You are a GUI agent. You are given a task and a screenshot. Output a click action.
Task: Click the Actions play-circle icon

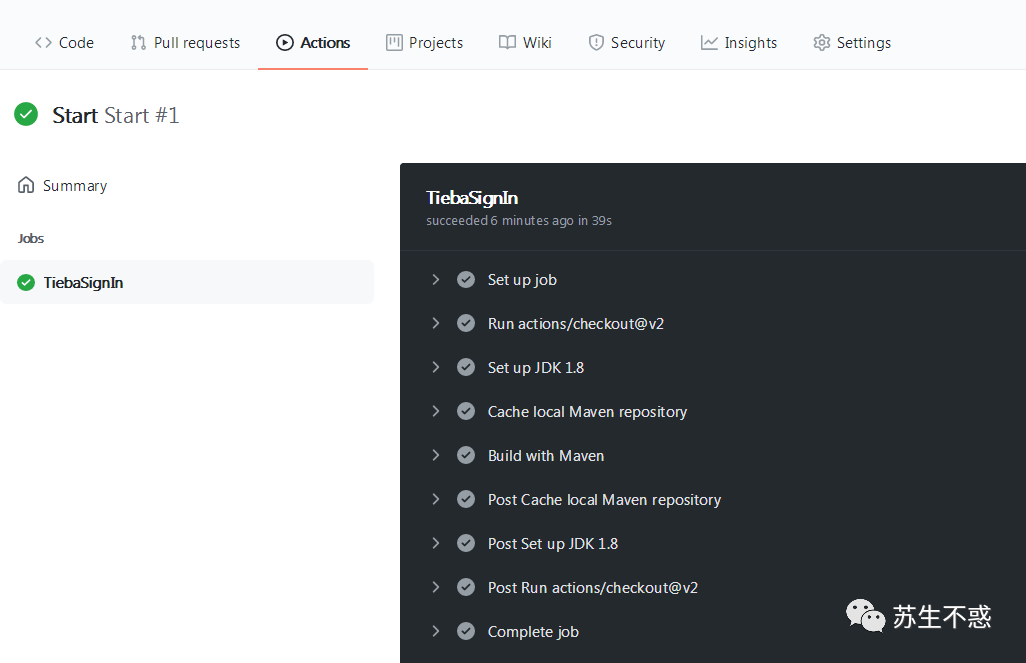285,43
